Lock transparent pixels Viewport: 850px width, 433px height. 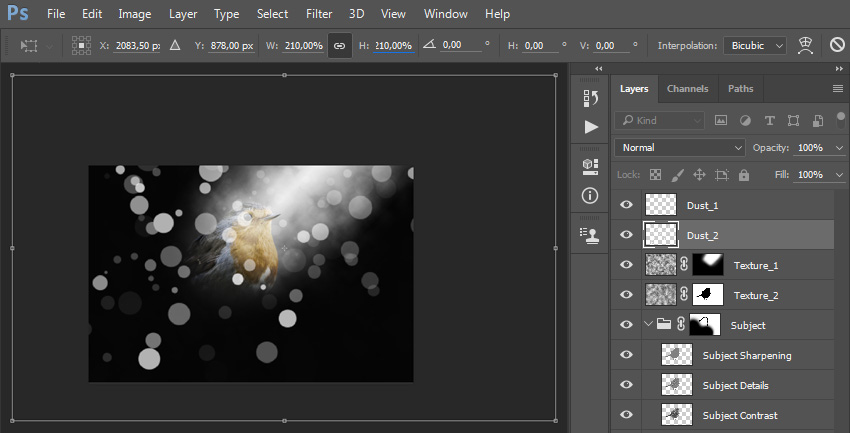(x=656, y=175)
